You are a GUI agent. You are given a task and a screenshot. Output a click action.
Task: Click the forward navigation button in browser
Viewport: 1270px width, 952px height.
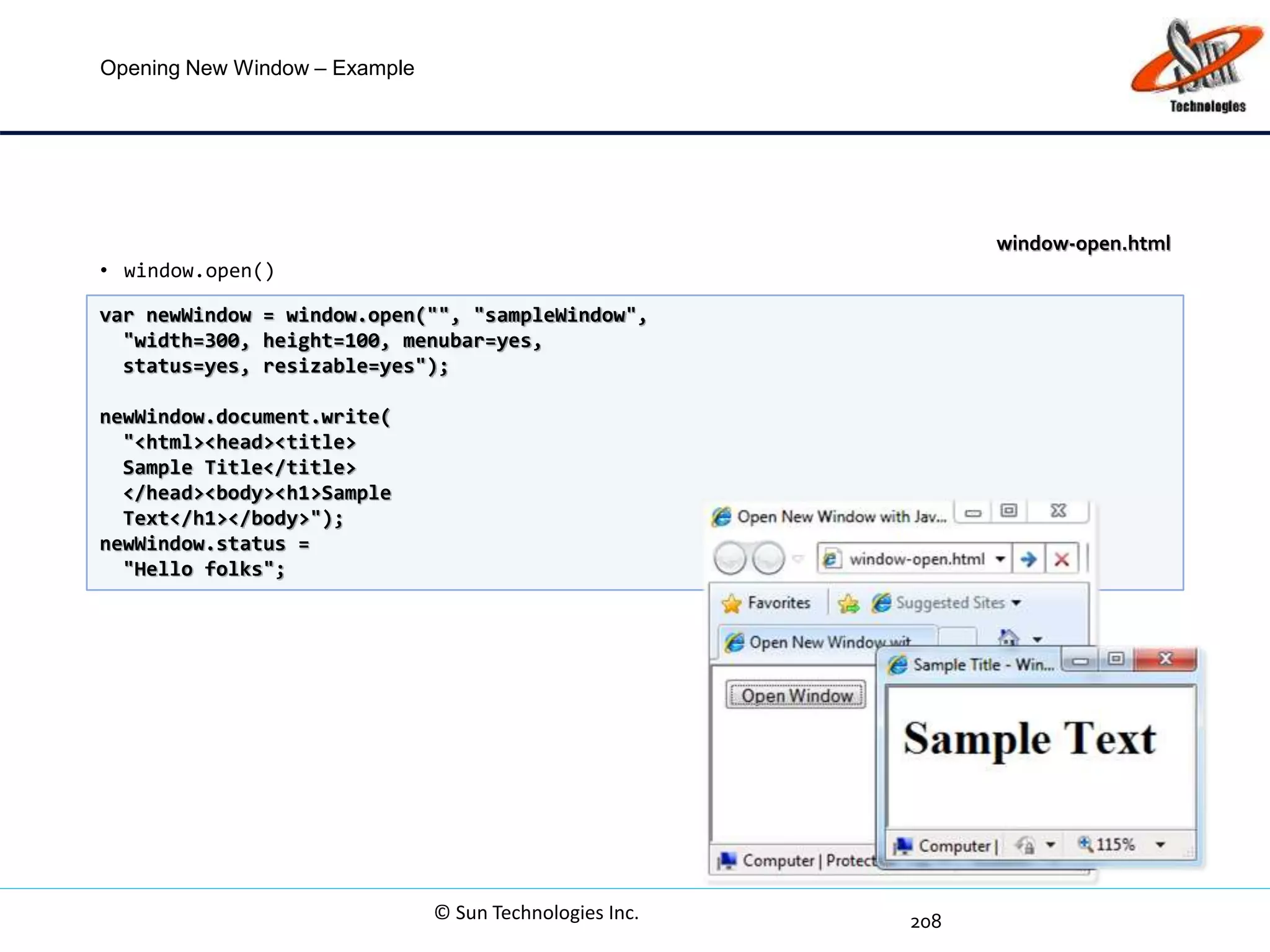[x=769, y=558]
